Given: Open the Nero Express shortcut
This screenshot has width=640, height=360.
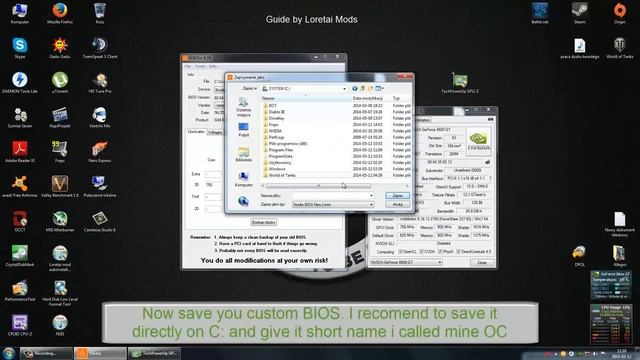Looking at the screenshot, I should click(x=100, y=152).
